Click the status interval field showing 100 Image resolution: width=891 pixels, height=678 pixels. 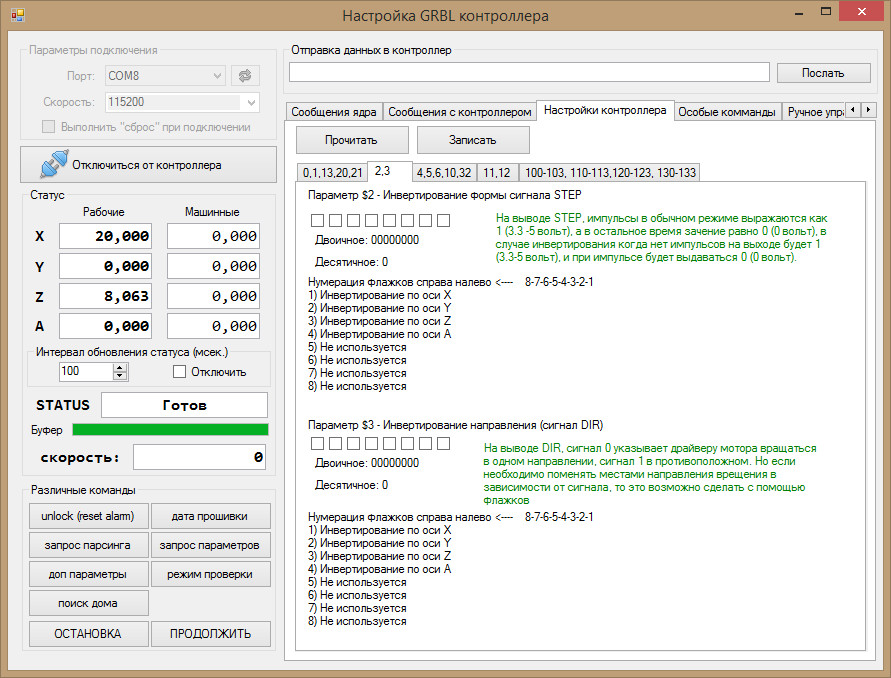click(87, 372)
